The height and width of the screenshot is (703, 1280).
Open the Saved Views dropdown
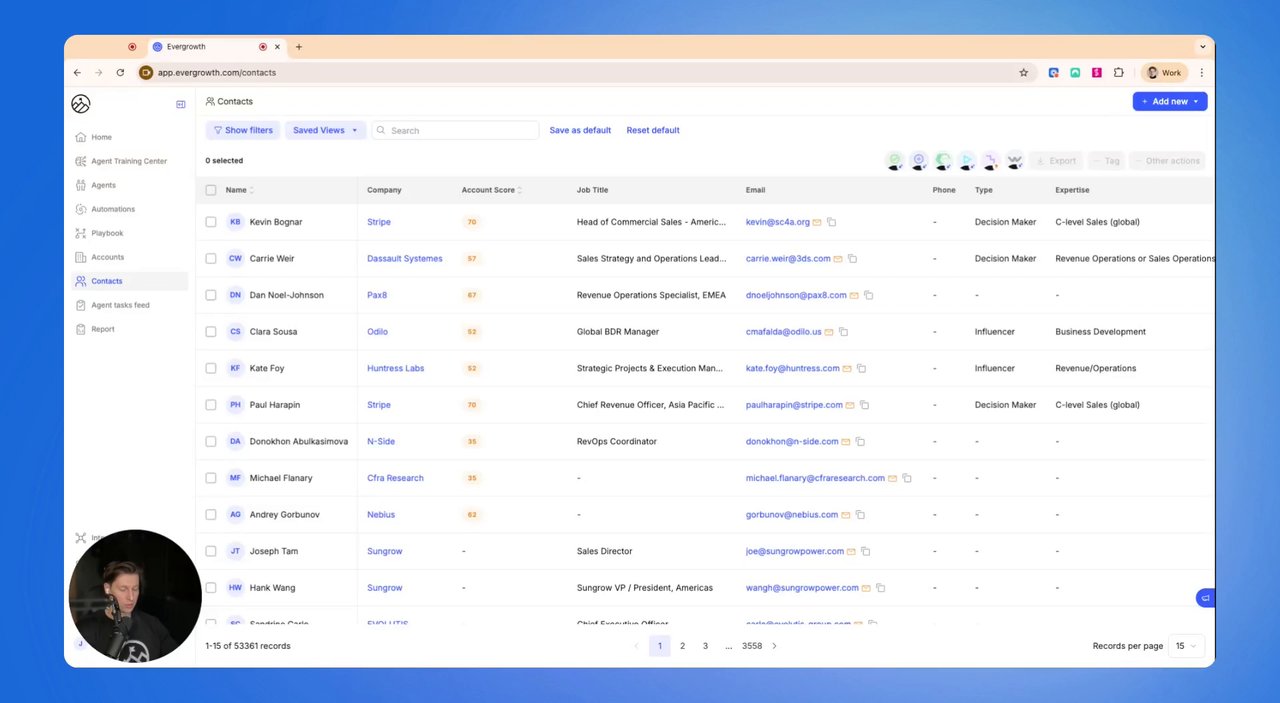pyautogui.click(x=325, y=130)
